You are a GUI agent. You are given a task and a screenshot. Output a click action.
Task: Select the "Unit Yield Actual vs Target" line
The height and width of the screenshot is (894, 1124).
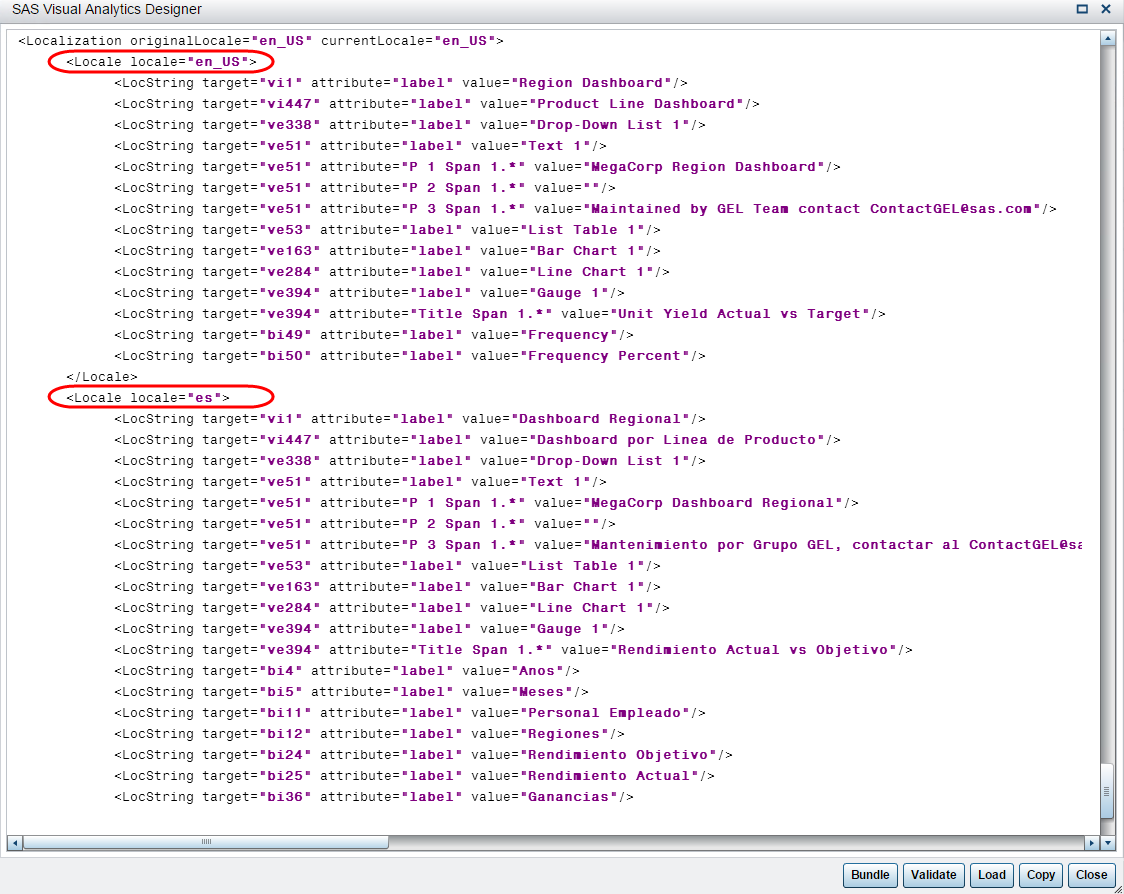[x=500, y=314]
